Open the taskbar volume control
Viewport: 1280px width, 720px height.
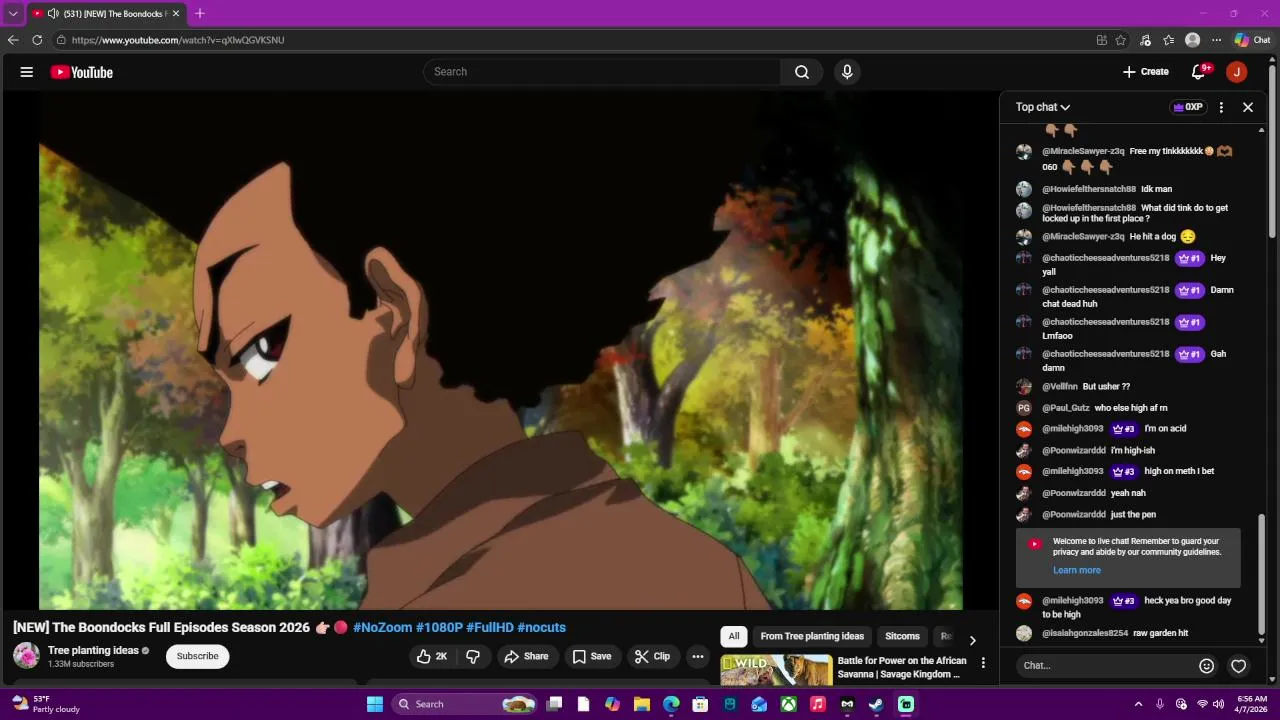[x=1218, y=704]
